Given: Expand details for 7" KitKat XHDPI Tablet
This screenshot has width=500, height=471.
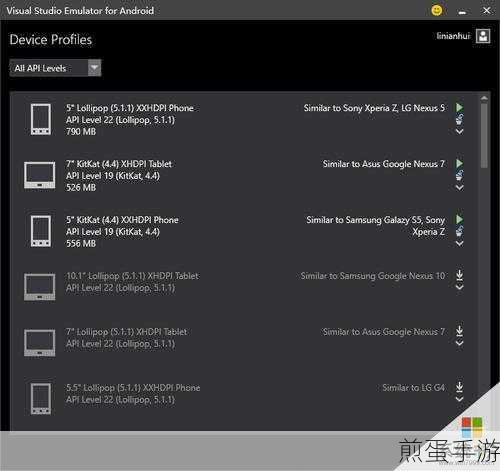Looking at the screenshot, I should 459,188.
